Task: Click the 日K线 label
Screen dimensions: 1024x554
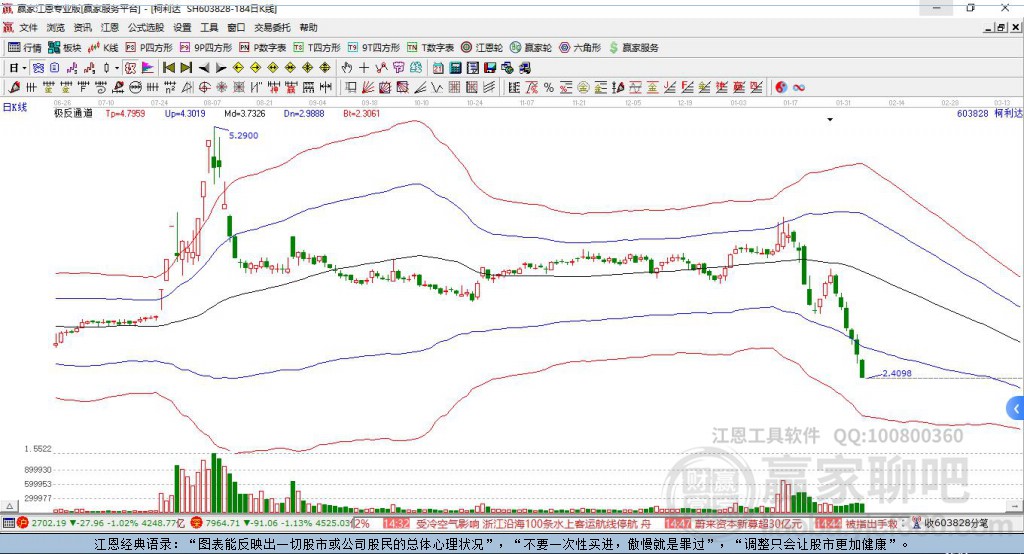Action: 15,107
